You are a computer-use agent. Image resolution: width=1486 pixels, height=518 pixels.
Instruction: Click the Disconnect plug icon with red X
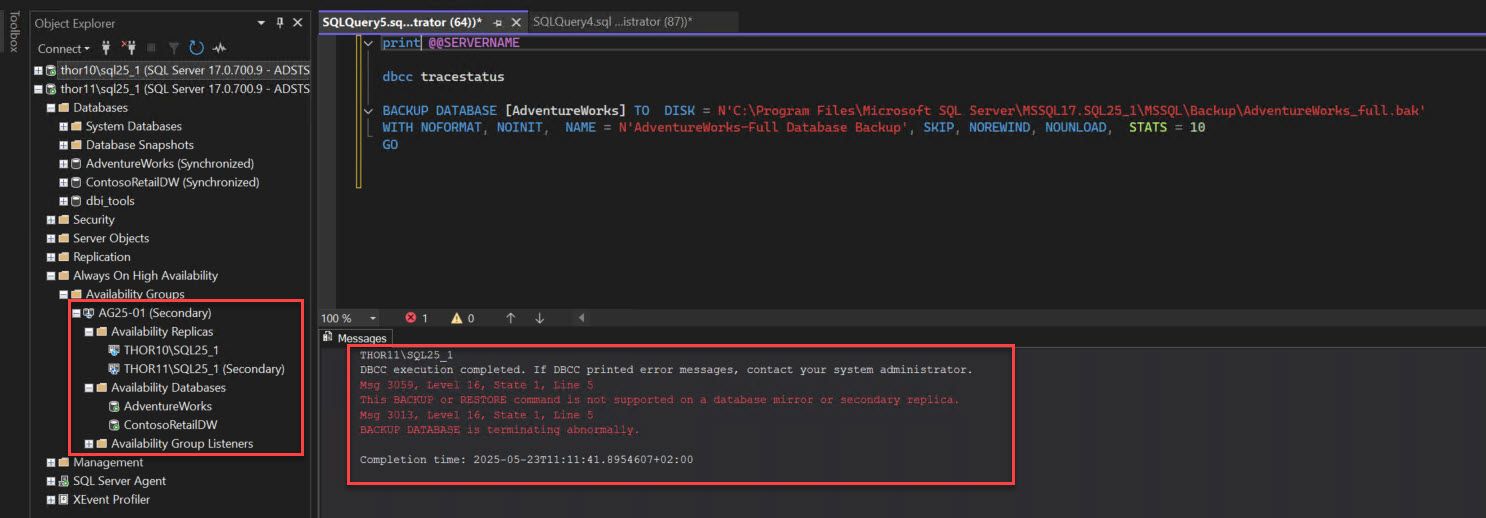pos(128,47)
